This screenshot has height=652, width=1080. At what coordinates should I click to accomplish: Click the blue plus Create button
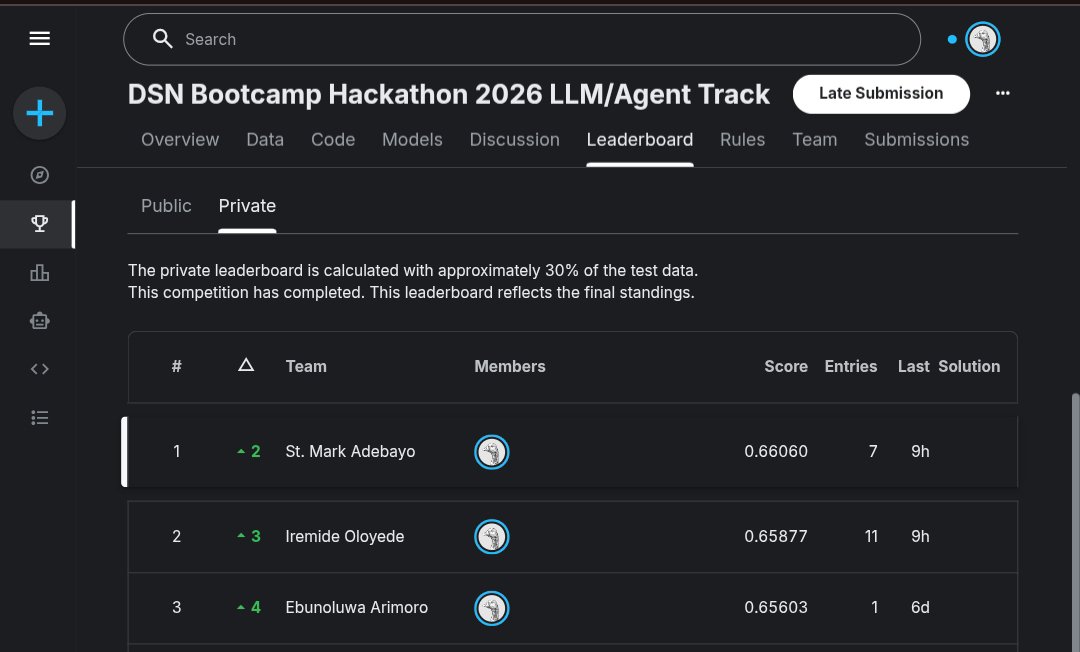click(x=39, y=113)
